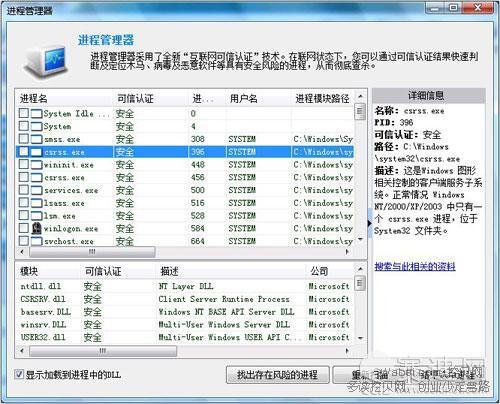Viewport: 500px width, 404px height.
Task: Click the System process icon
Action: [x=36, y=126]
